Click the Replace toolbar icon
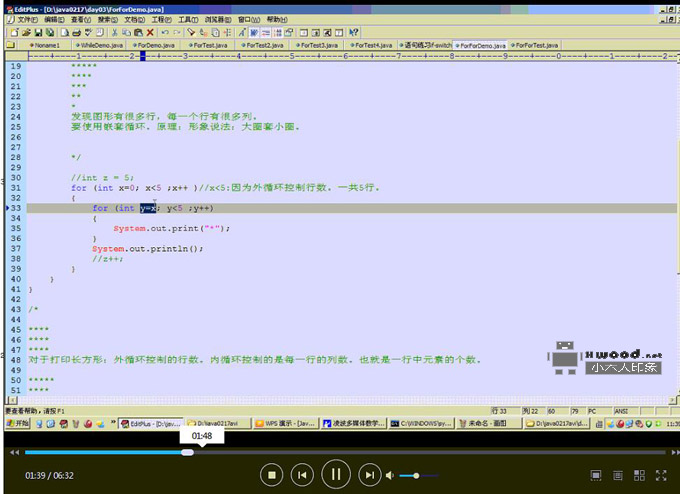This screenshot has width=680, height=494. pos(203,33)
